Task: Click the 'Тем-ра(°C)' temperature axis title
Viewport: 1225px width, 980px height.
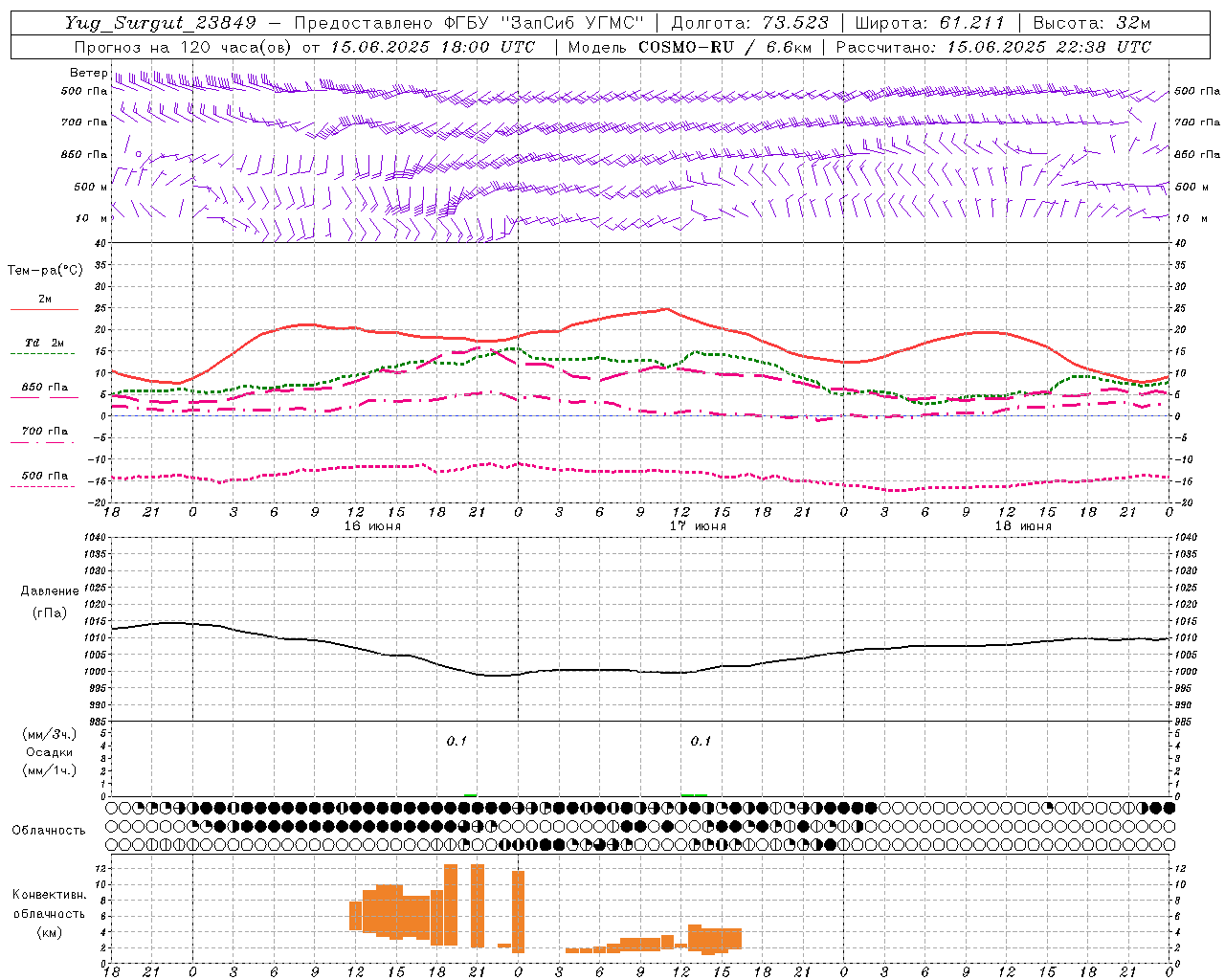Action: pyautogui.click(x=45, y=271)
